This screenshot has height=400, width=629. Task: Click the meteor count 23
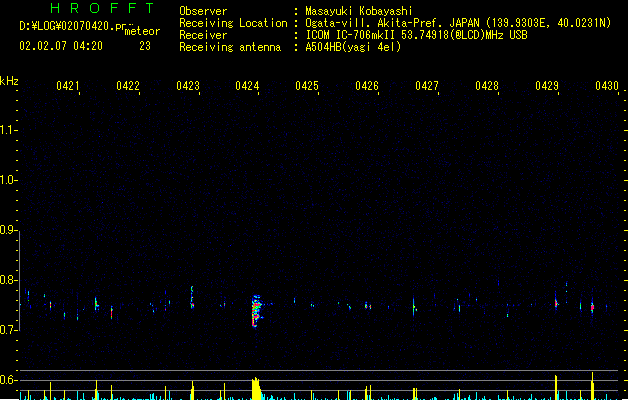[x=145, y=46]
